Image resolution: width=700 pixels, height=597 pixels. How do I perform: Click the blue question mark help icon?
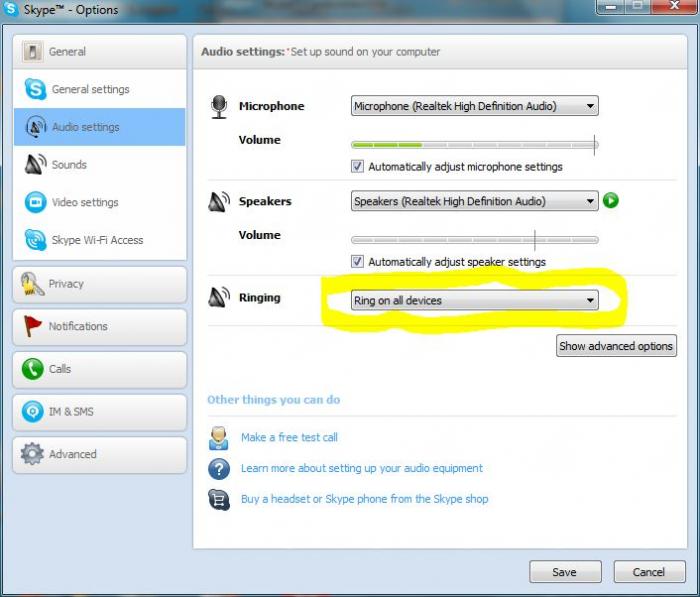point(219,469)
